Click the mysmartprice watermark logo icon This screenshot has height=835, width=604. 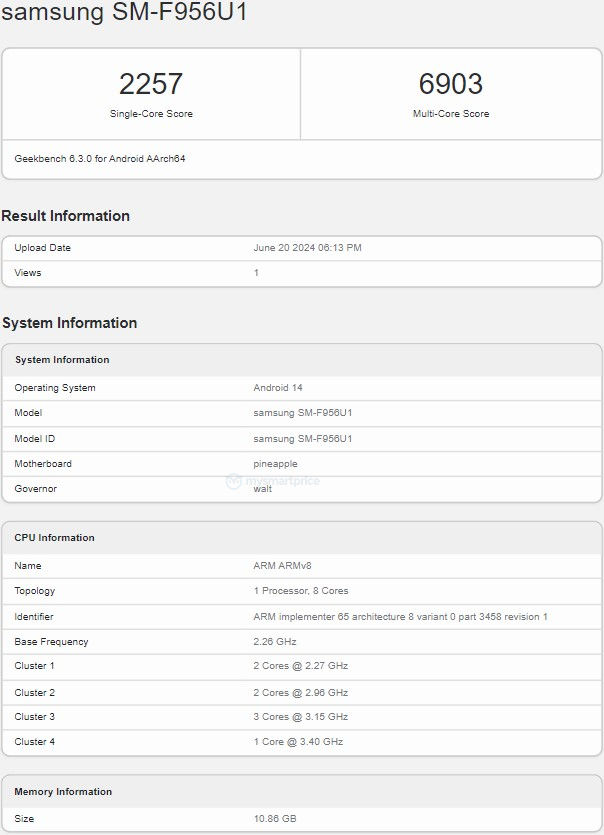point(233,481)
